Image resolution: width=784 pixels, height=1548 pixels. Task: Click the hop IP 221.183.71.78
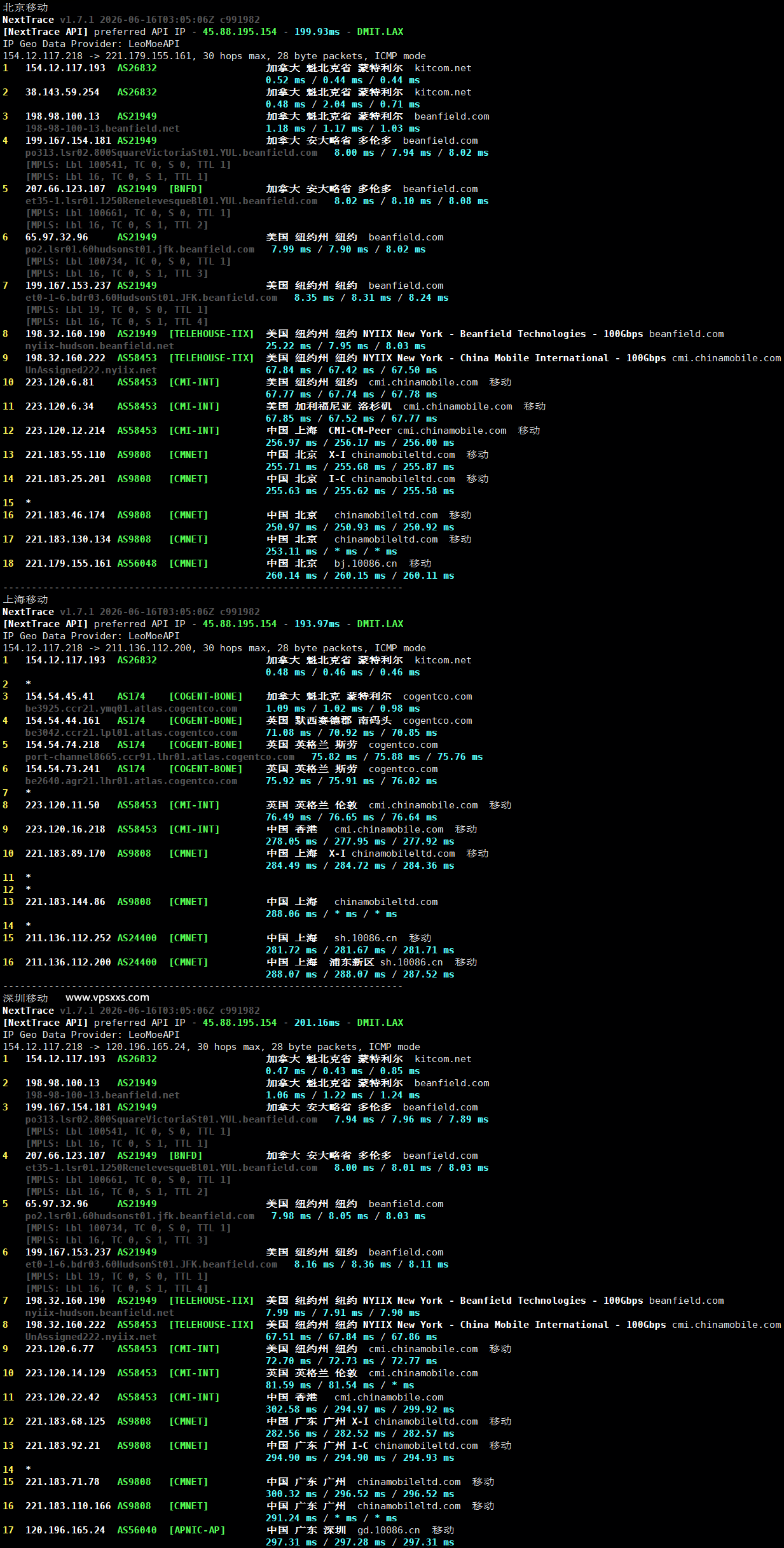pyautogui.click(x=62, y=1482)
